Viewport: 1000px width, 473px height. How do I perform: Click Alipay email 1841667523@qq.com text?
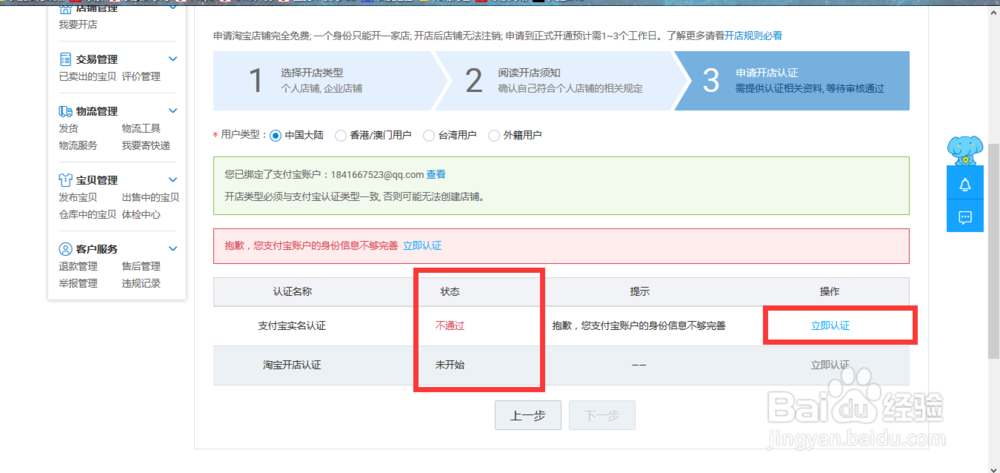(x=377, y=174)
